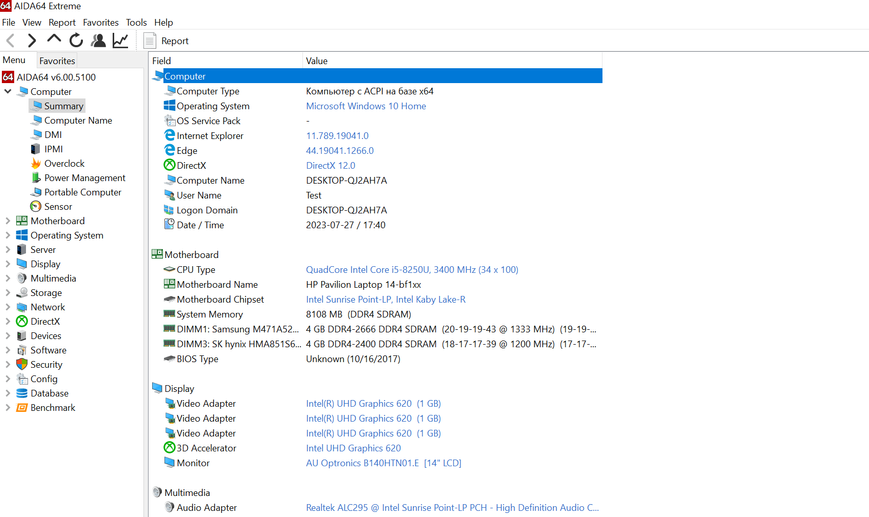Expand the Operating System tree node
Viewport: 869px width, 517px height.
pos(8,235)
